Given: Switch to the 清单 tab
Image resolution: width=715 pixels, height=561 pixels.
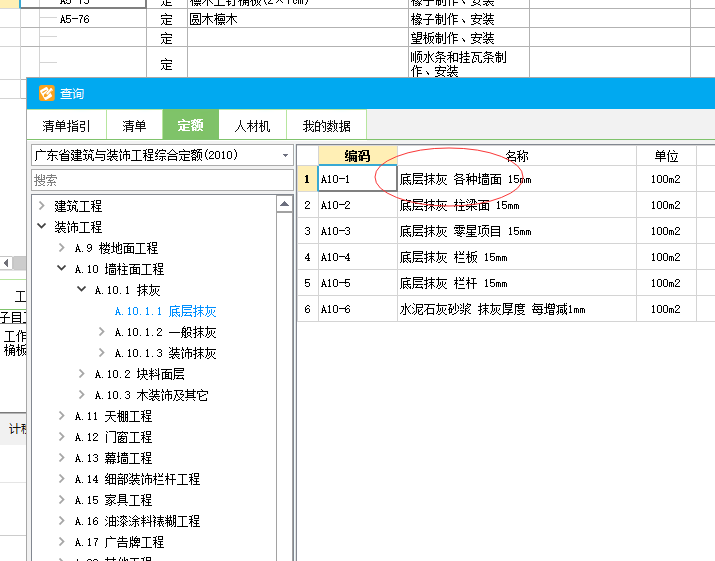Looking at the screenshot, I should [135, 125].
